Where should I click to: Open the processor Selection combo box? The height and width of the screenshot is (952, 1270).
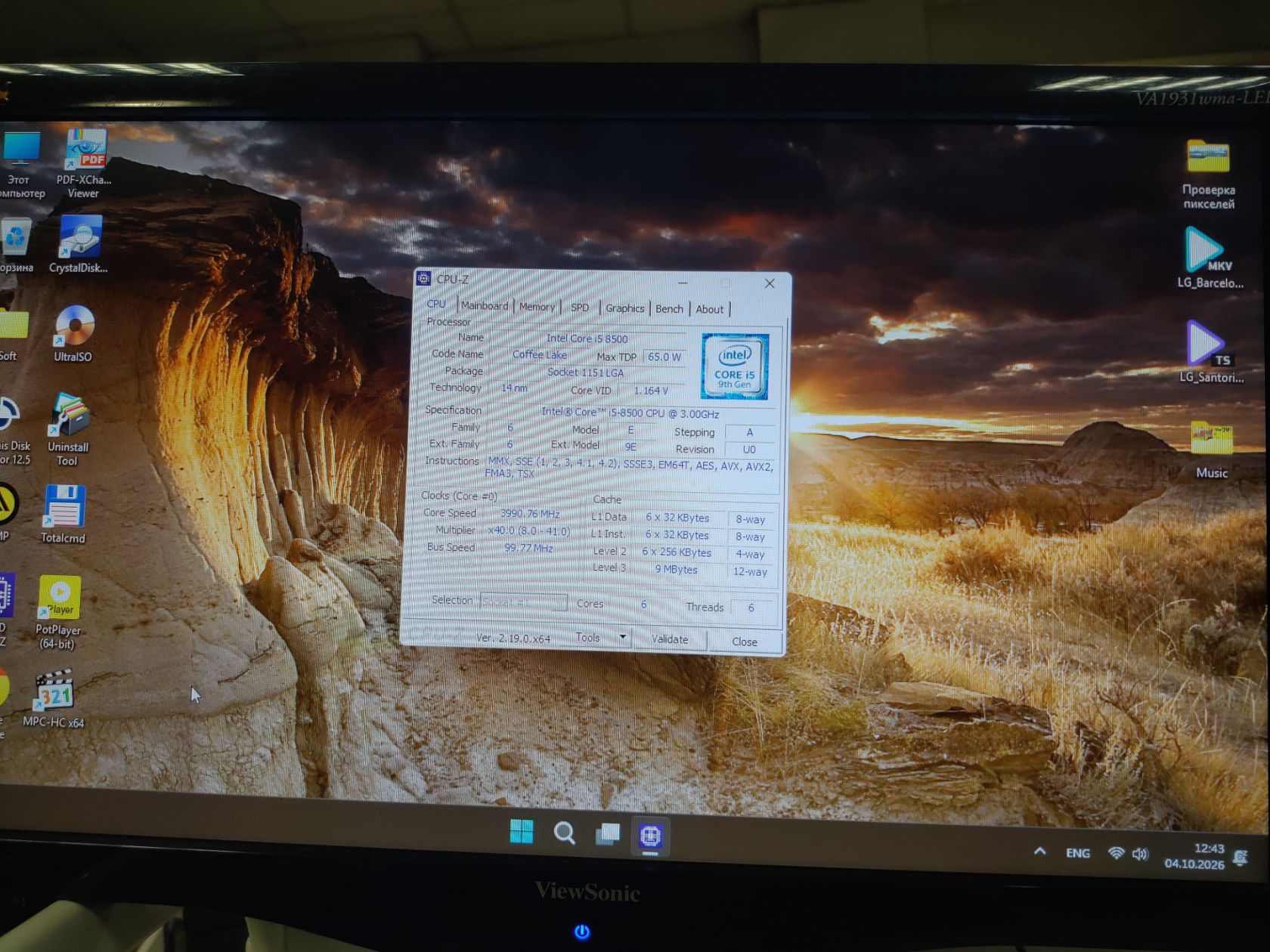pos(524,601)
